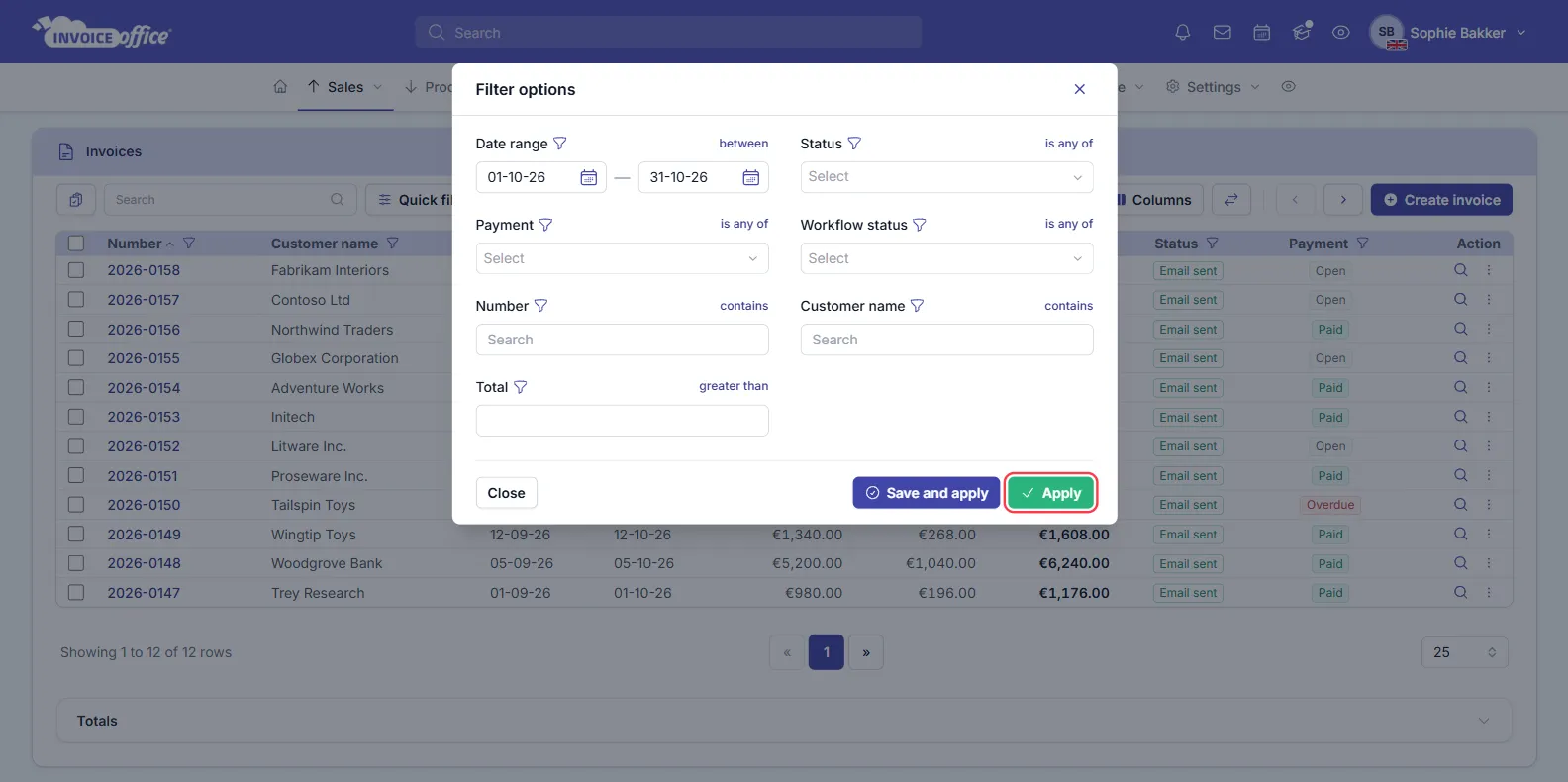Check the box for invoice 2026-0148
This screenshot has width=1568, height=782.
coord(76,563)
